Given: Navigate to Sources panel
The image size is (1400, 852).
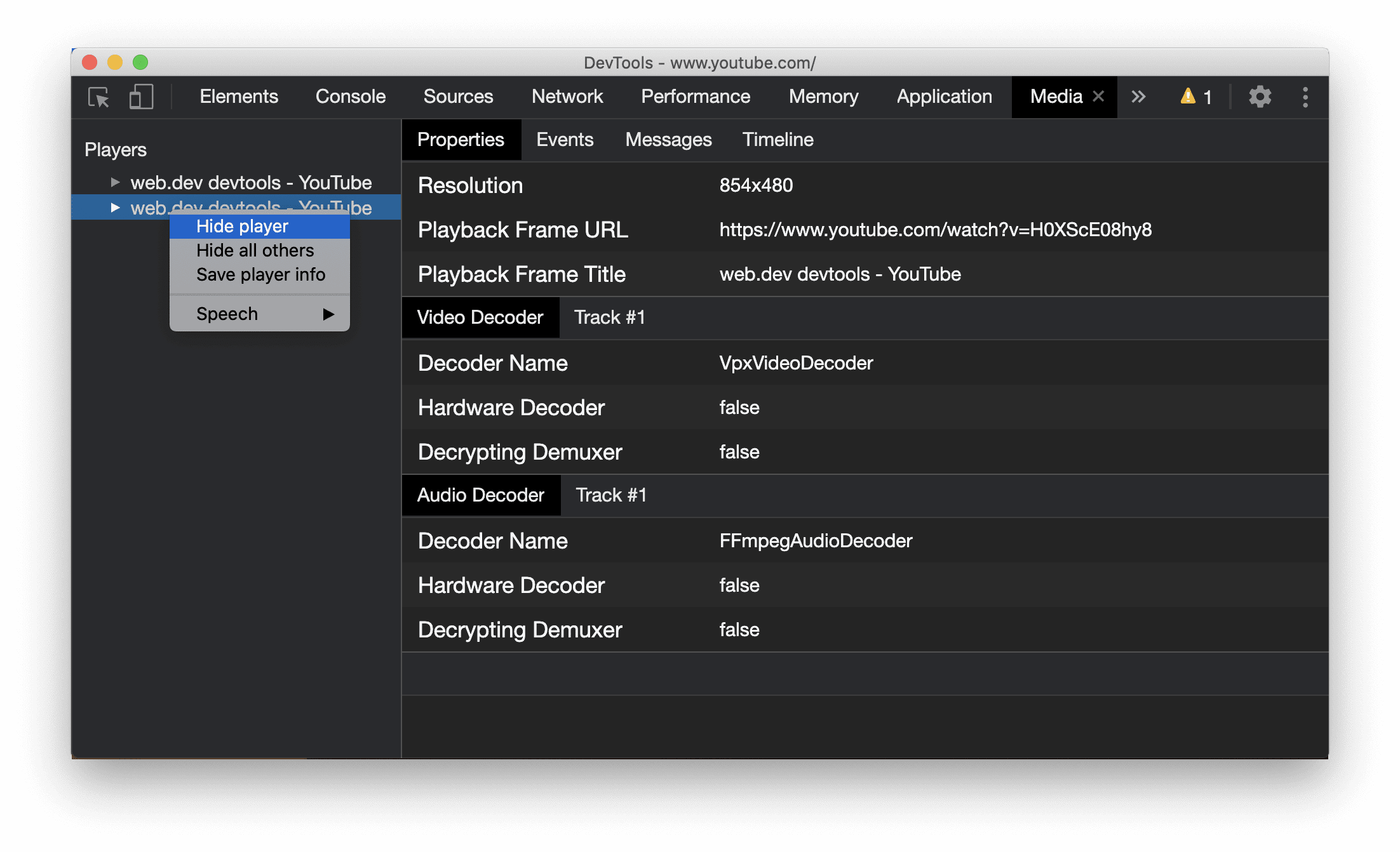Looking at the screenshot, I should (x=457, y=97).
